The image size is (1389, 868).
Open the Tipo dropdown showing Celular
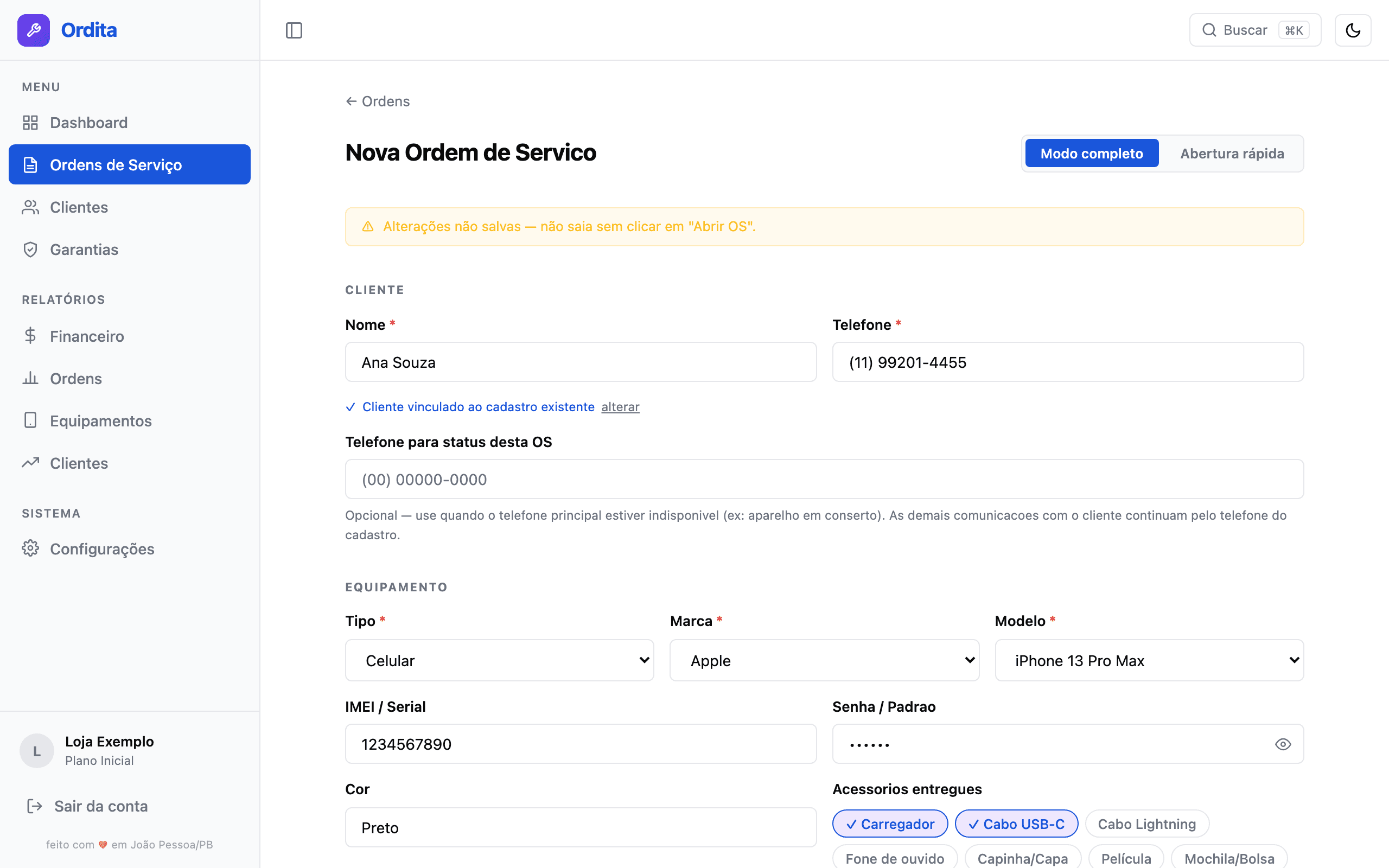pos(499,660)
